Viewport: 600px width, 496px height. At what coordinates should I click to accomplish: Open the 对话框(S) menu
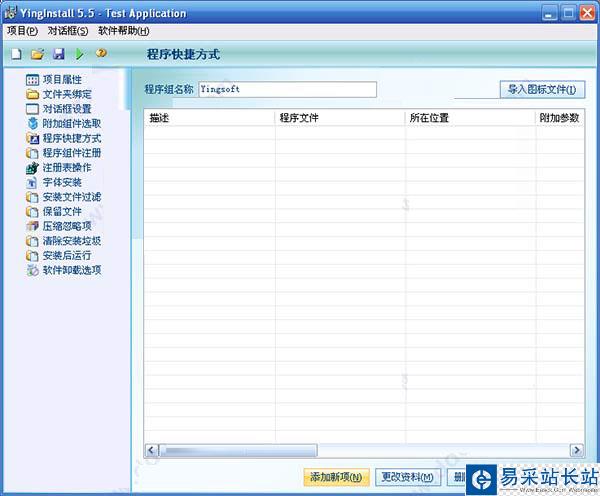pos(68,31)
